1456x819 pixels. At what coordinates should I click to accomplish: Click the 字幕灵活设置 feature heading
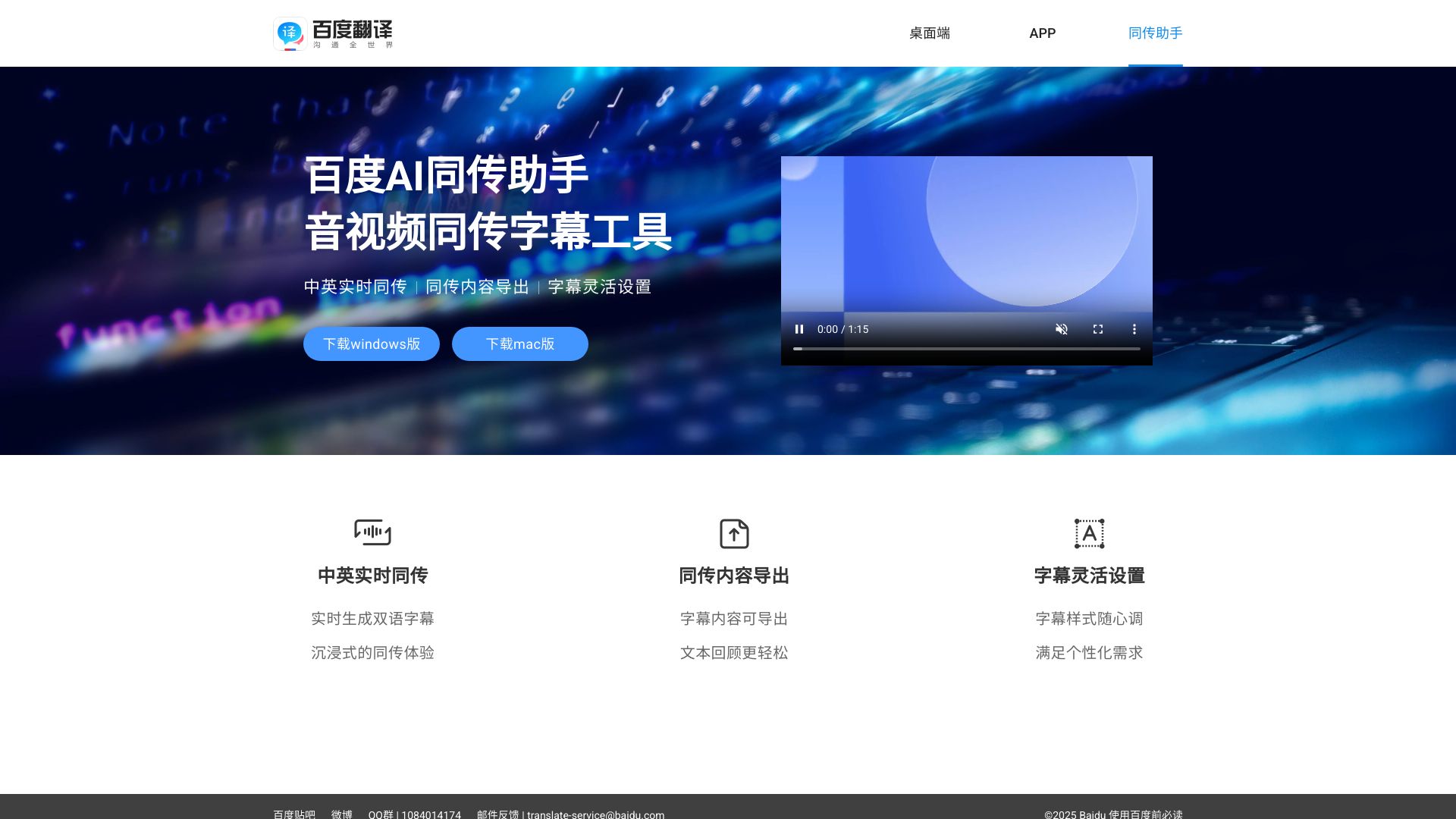coord(1090,576)
